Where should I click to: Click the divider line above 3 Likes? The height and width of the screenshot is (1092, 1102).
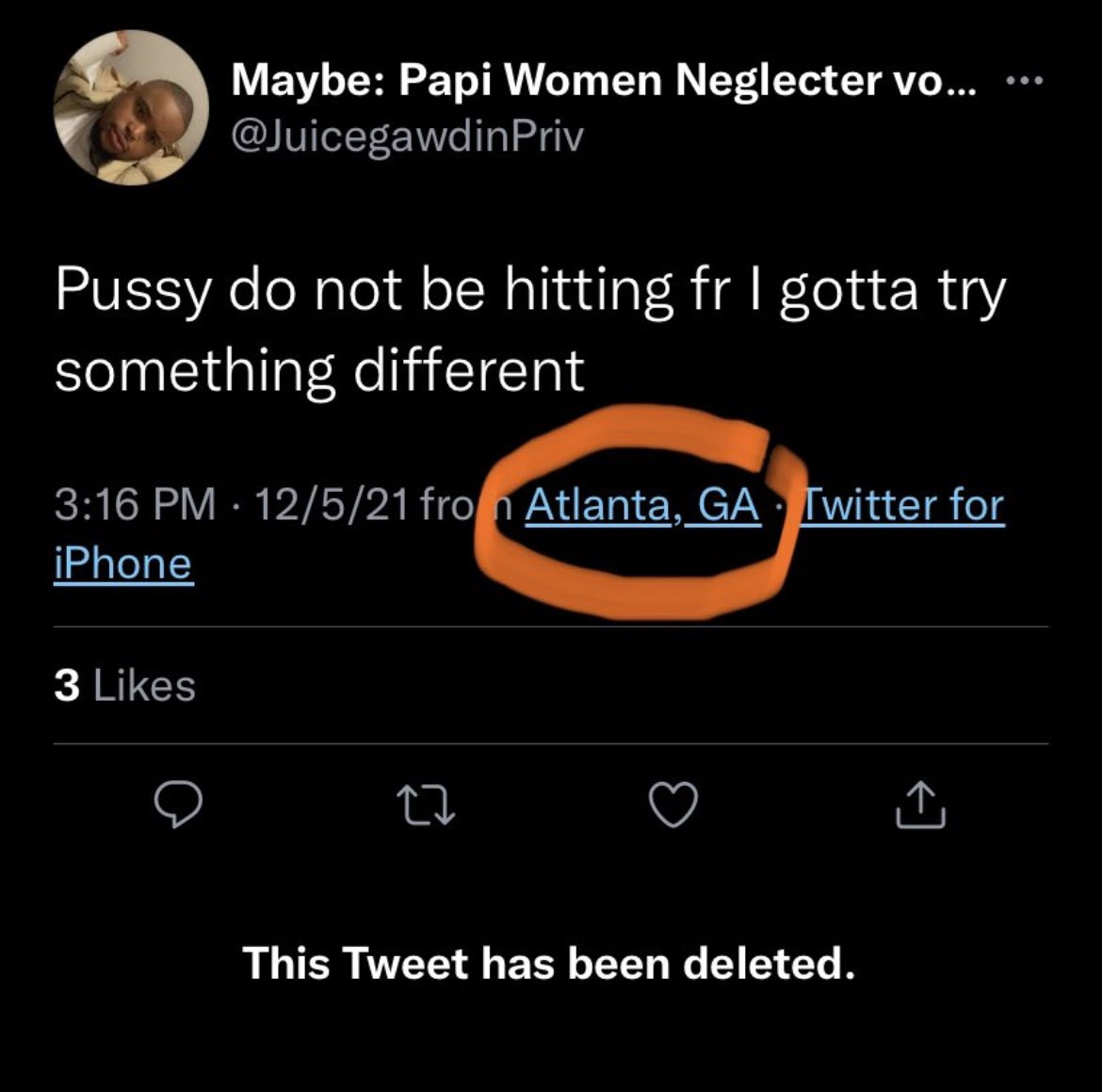click(x=550, y=627)
